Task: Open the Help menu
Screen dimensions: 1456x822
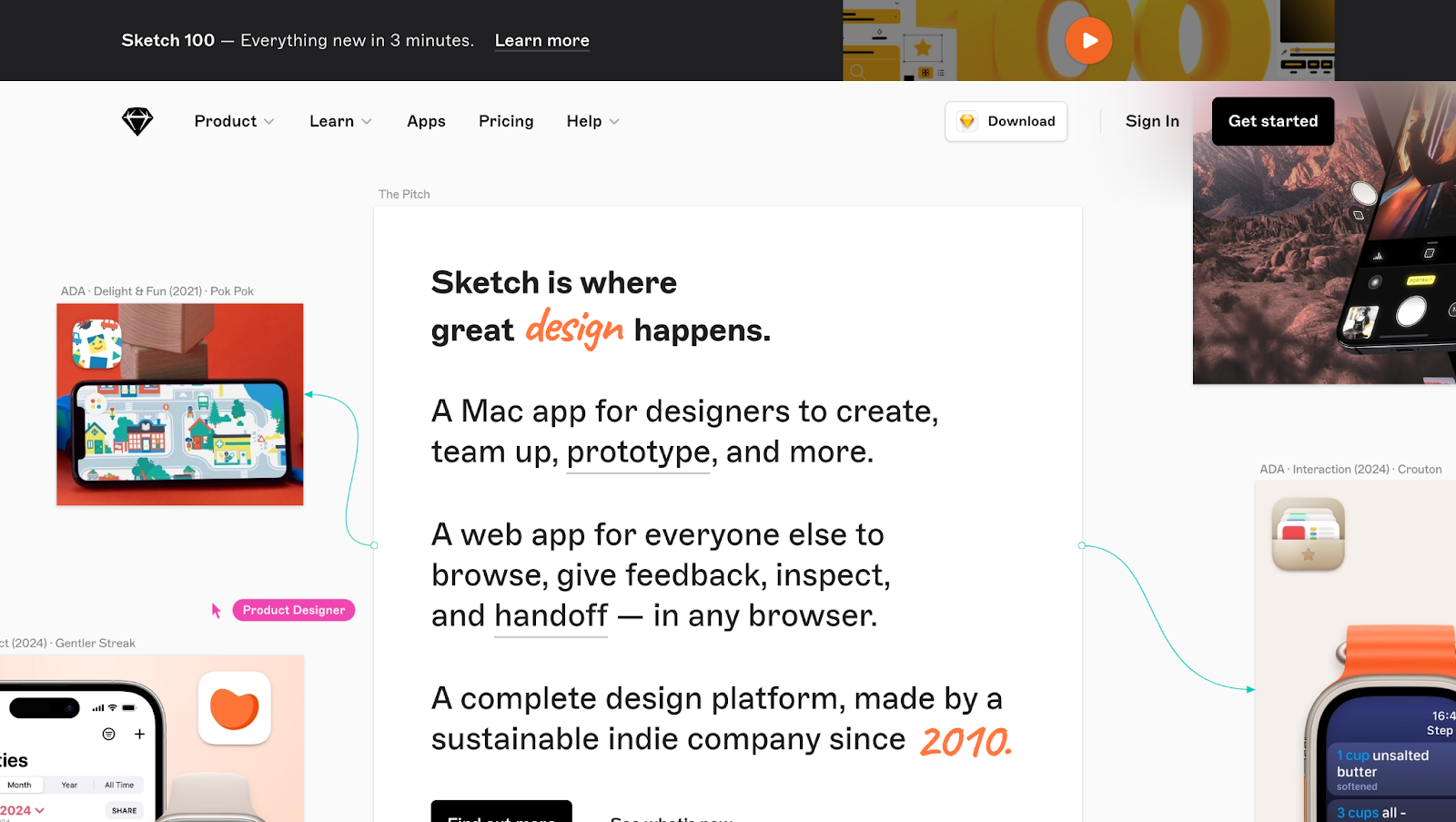Action: (592, 121)
